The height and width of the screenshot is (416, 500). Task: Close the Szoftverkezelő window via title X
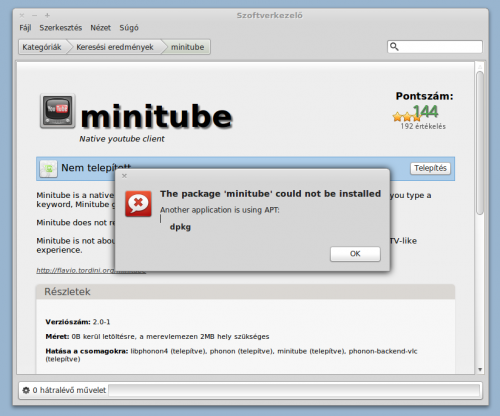(22, 15)
